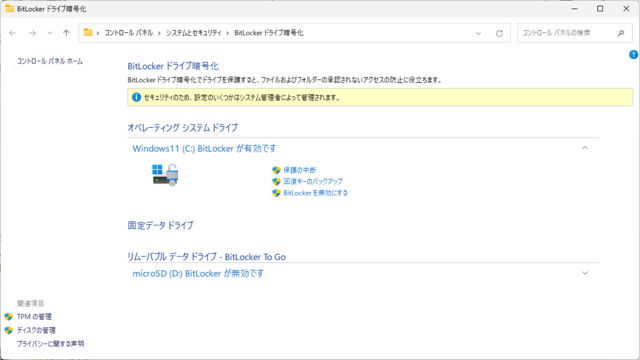Click the info icon in yellow banner
This screenshot has height=360, width=640.
(136, 97)
